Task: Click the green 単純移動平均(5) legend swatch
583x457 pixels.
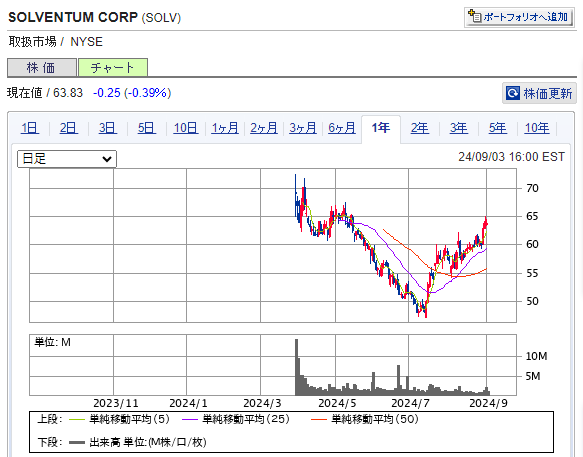Action: pyautogui.click(x=77, y=420)
